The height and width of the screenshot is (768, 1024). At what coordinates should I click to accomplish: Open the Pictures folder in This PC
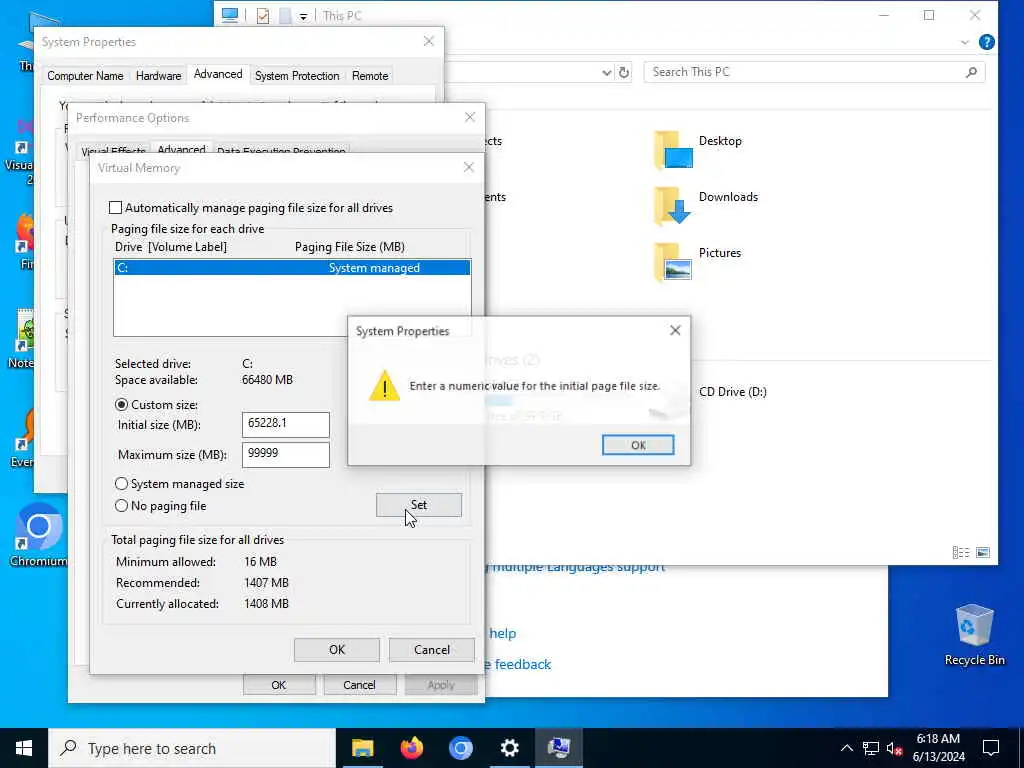coord(697,261)
